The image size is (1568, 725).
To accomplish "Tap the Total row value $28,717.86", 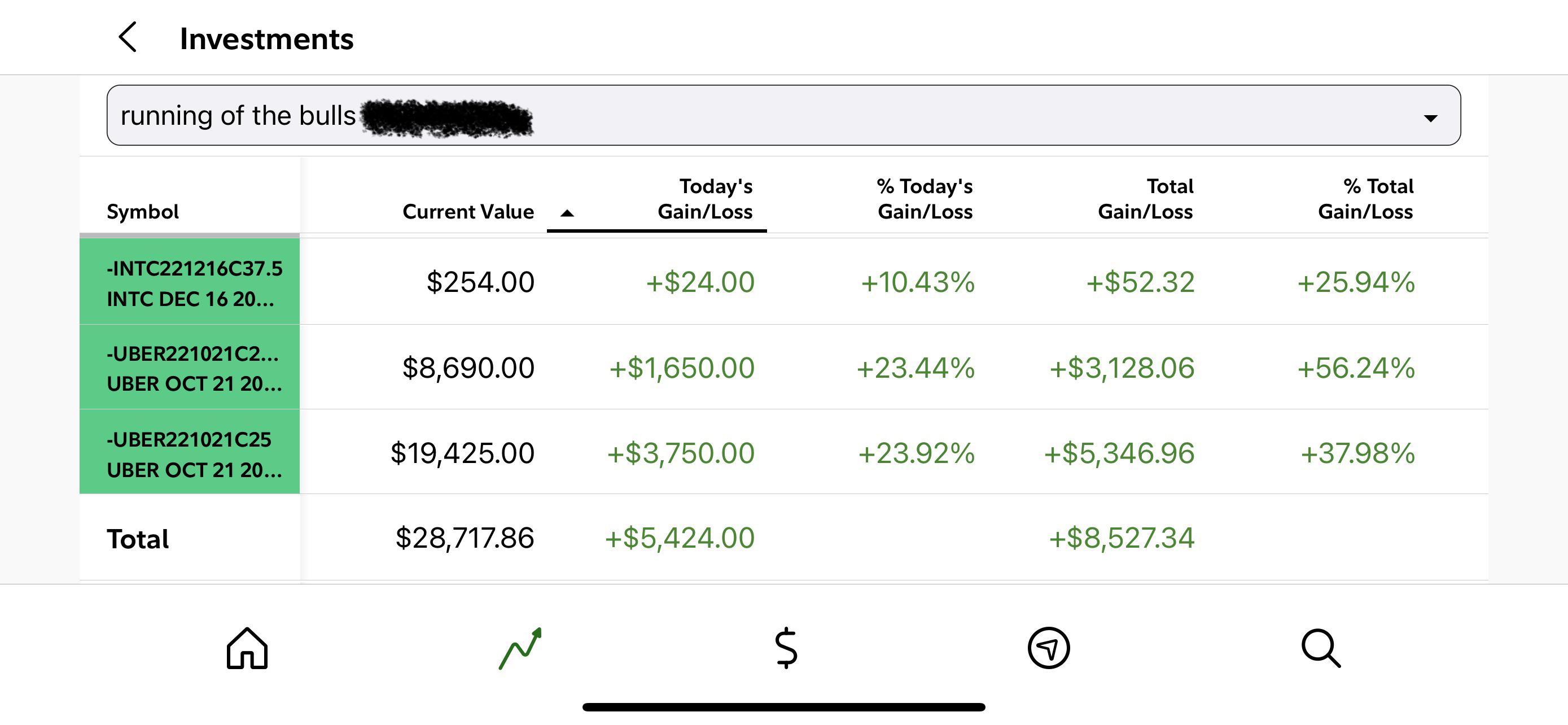I will pyautogui.click(x=465, y=538).
